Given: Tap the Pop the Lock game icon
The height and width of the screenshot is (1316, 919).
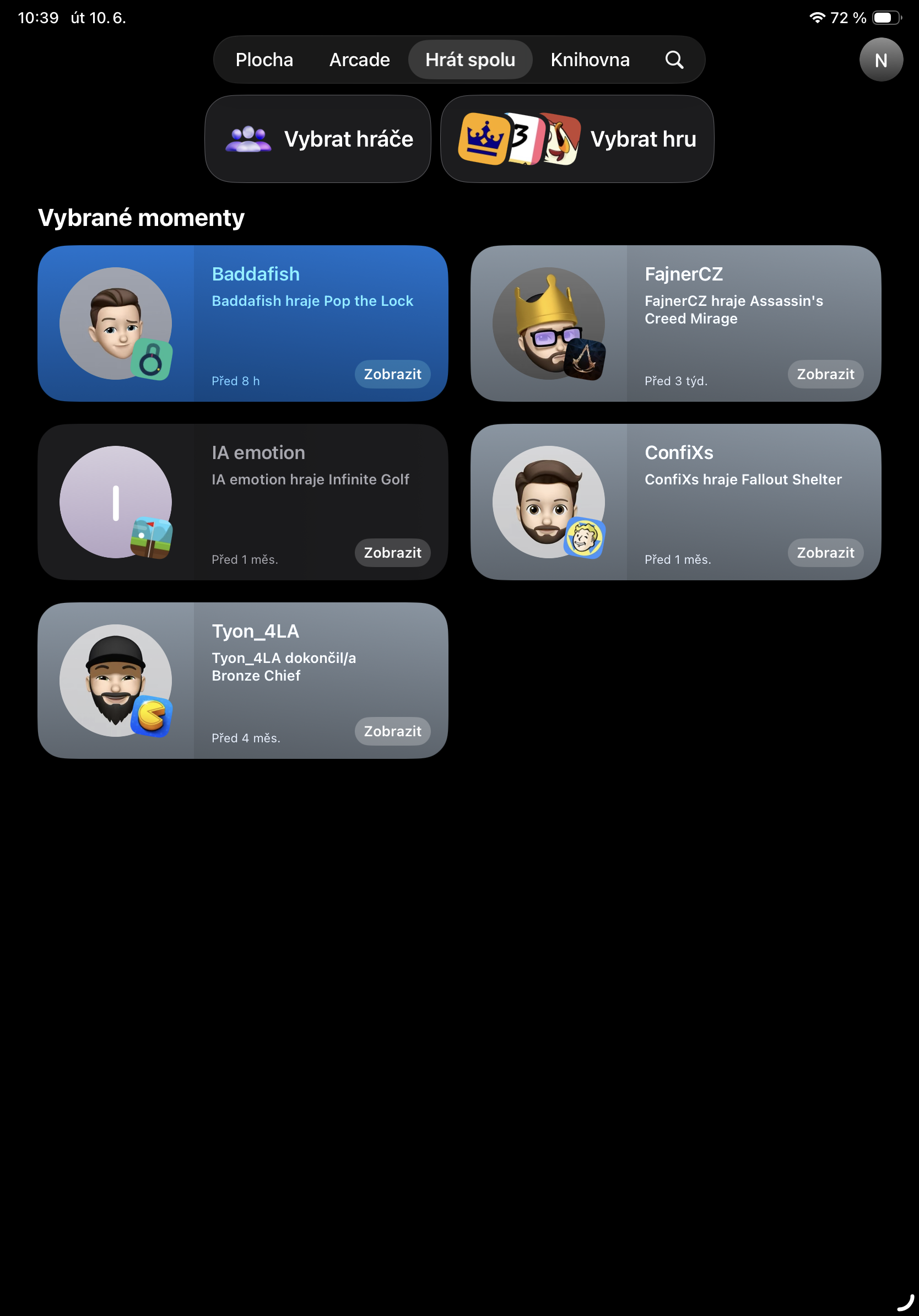Looking at the screenshot, I should pos(152,359).
